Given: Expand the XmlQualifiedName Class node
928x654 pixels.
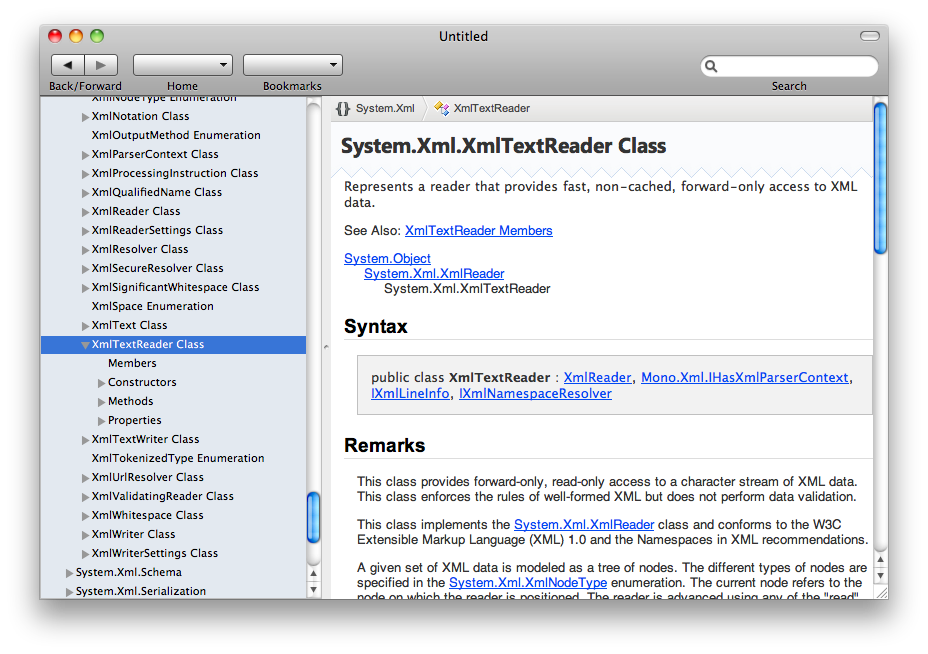Looking at the screenshot, I should point(85,193).
